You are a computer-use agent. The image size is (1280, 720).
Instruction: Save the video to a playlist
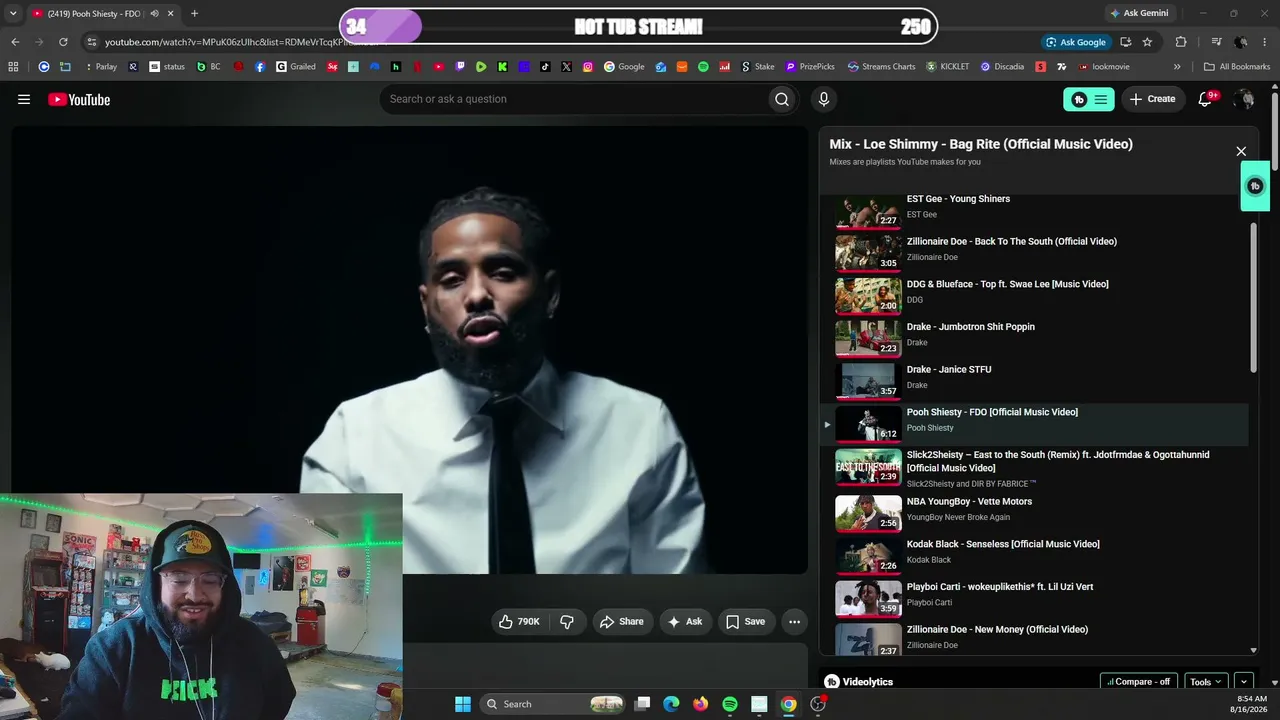pos(746,621)
